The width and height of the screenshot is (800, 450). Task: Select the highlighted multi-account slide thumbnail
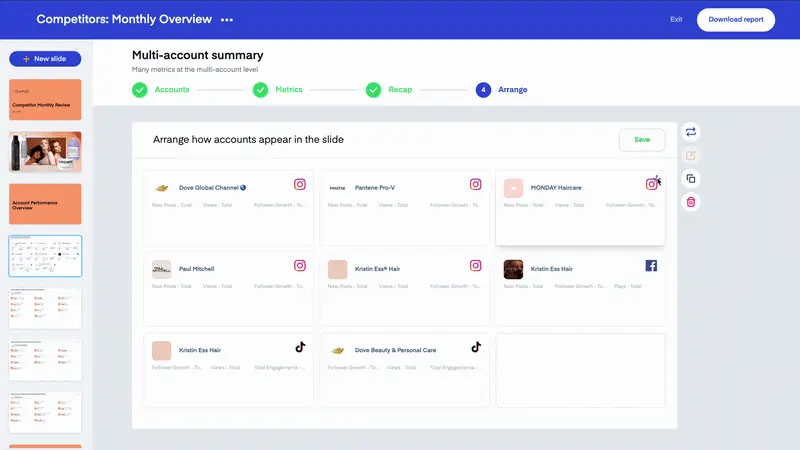(45, 256)
